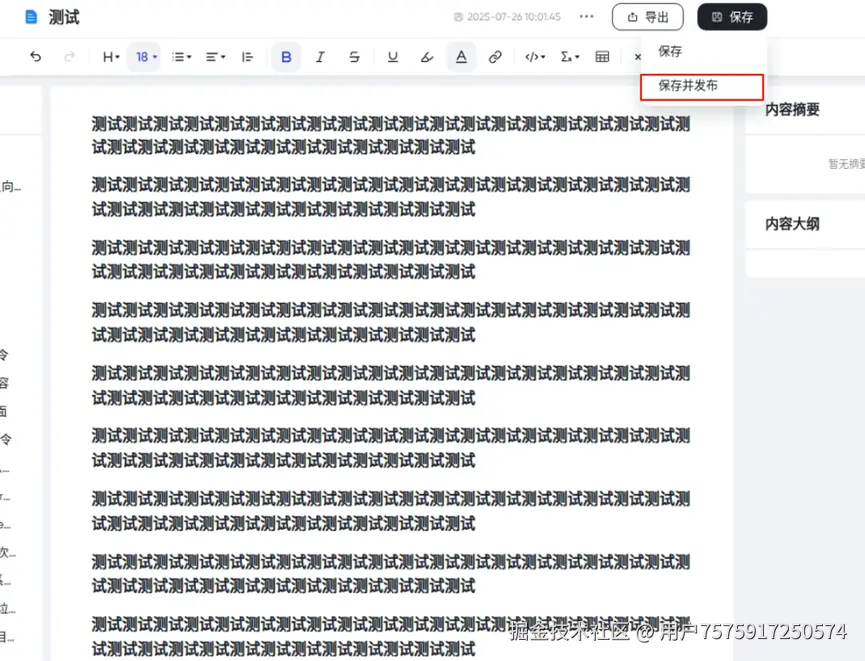This screenshot has height=661, width=865.
Task: Insert a hyperlink with the link icon
Action: click(x=495, y=57)
